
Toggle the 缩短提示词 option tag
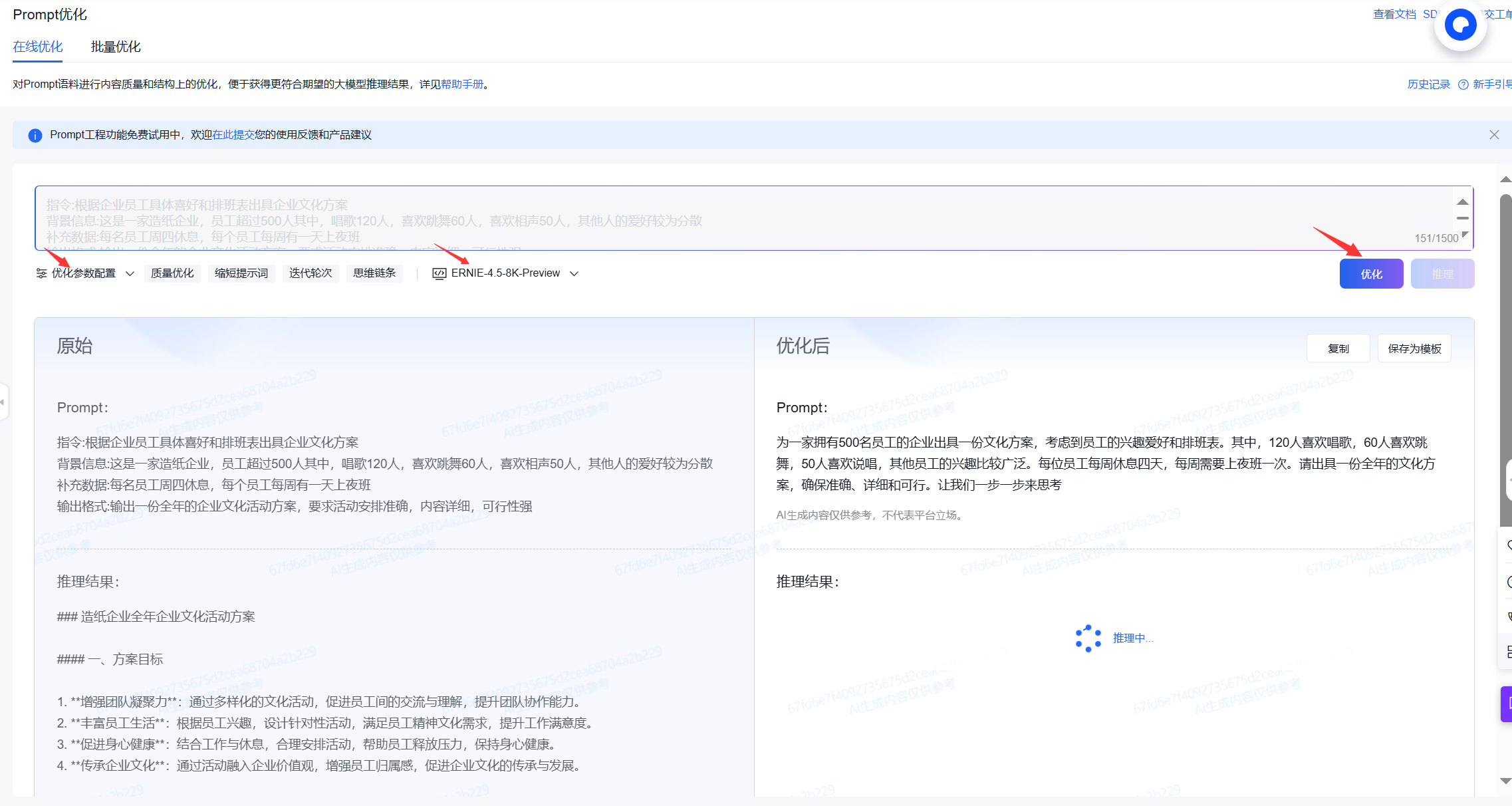coord(241,273)
